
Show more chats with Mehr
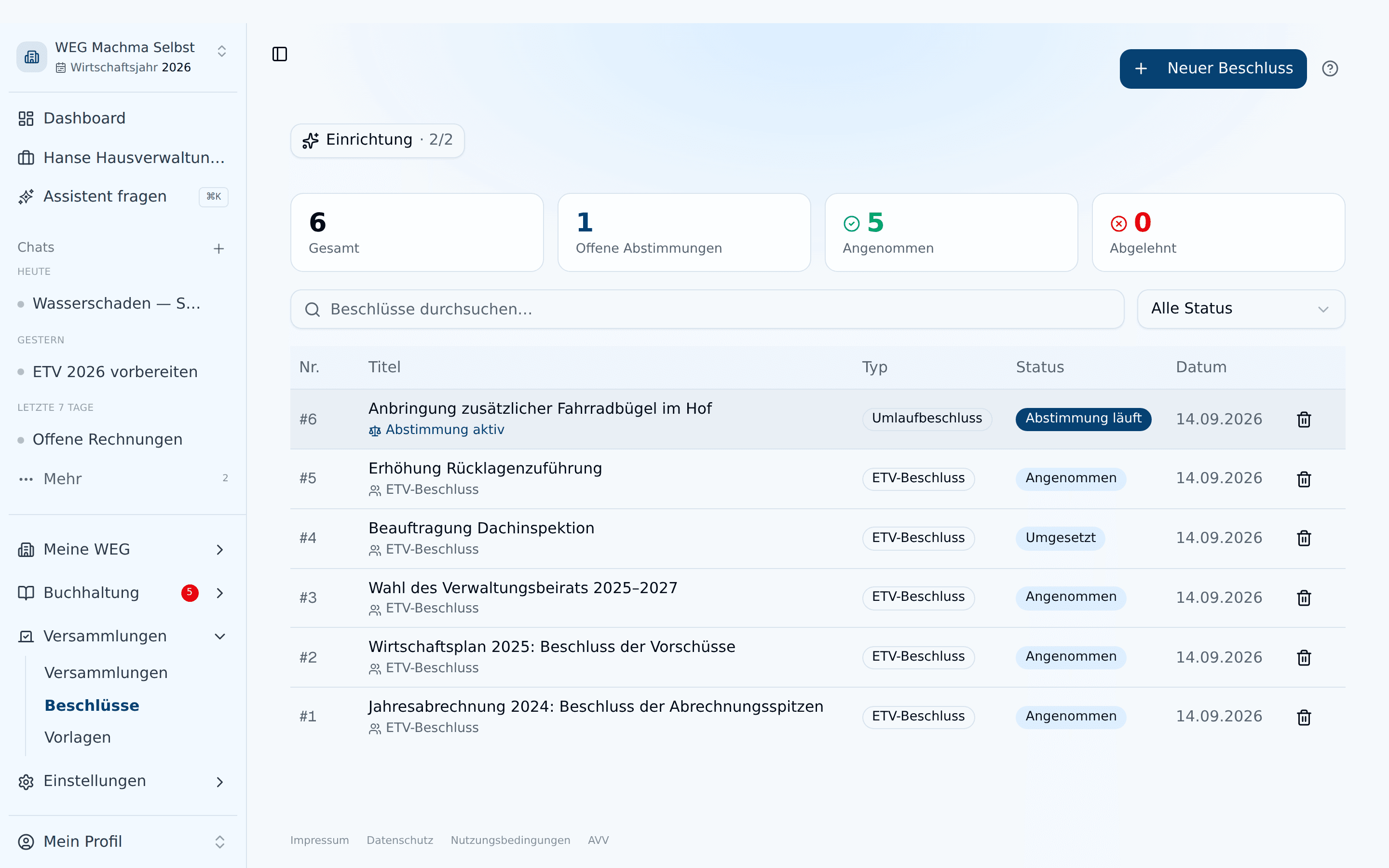click(x=123, y=479)
